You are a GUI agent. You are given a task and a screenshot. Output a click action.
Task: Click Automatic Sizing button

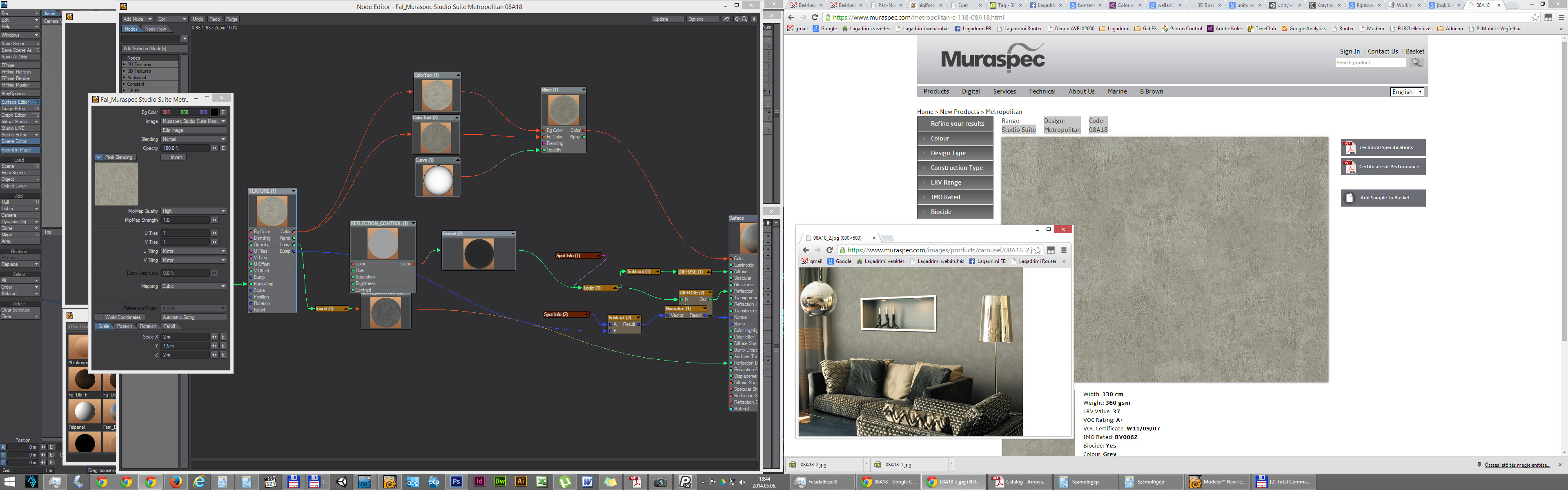click(x=194, y=317)
